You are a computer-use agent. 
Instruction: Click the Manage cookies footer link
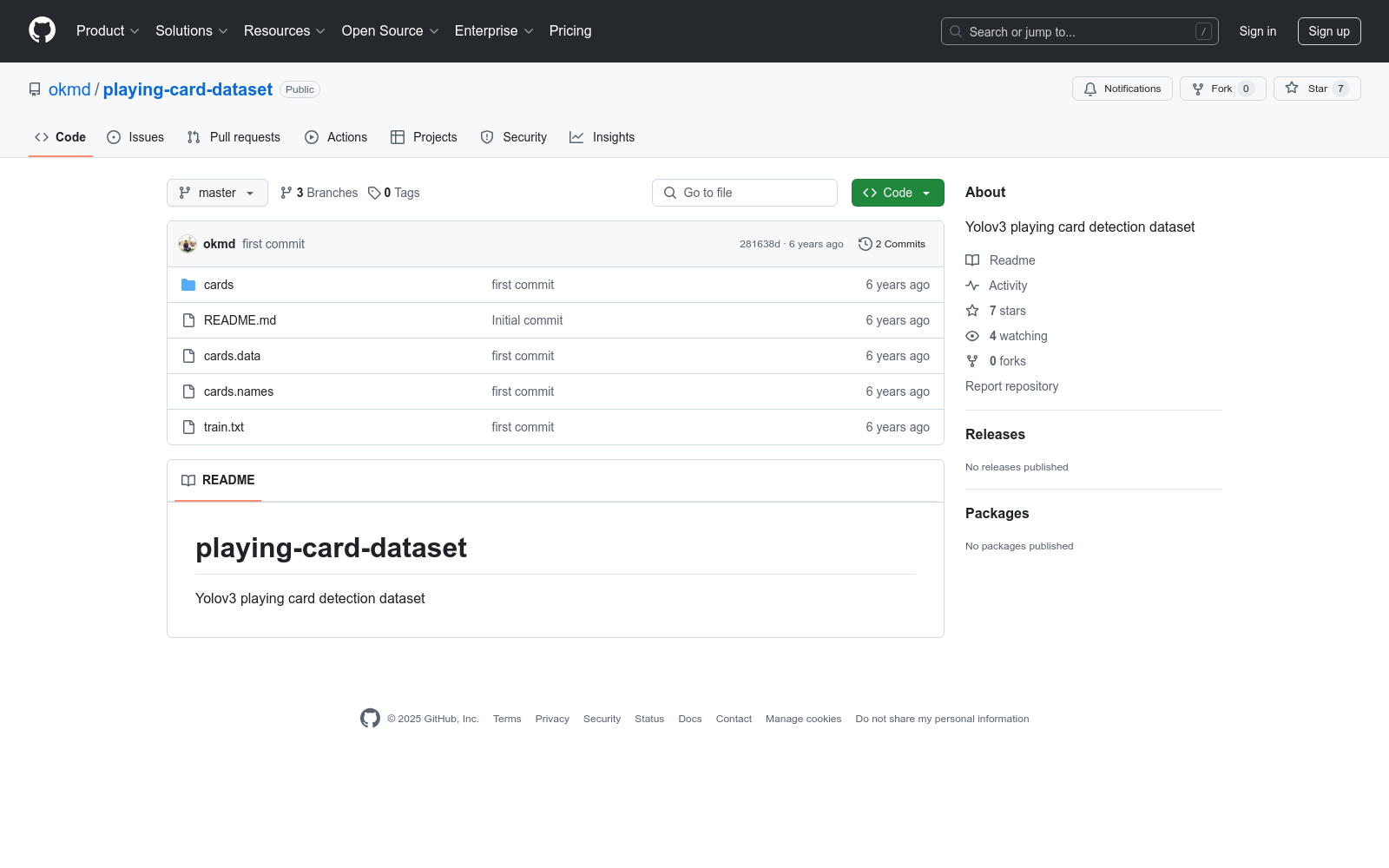[803, 719]
